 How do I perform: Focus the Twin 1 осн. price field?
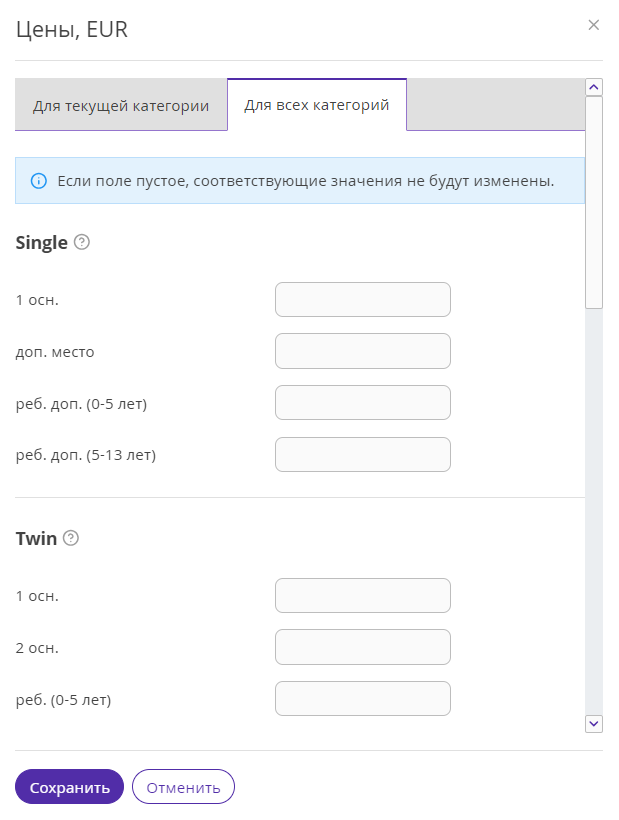363,595
